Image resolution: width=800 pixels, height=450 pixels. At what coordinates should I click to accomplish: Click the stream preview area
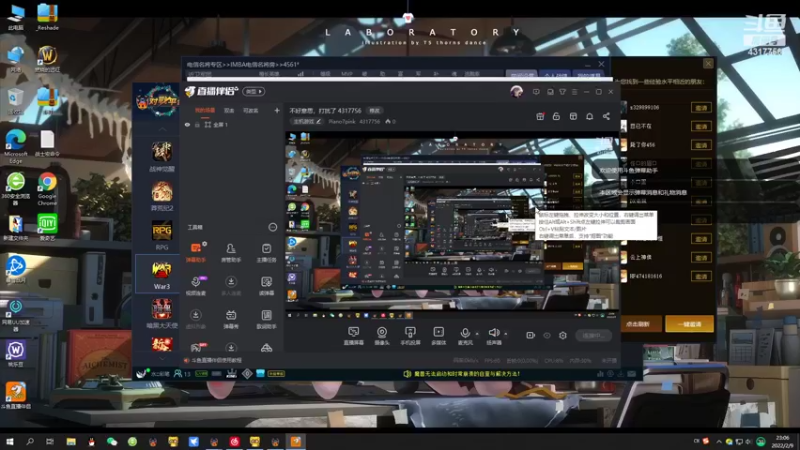click(452, 224)
